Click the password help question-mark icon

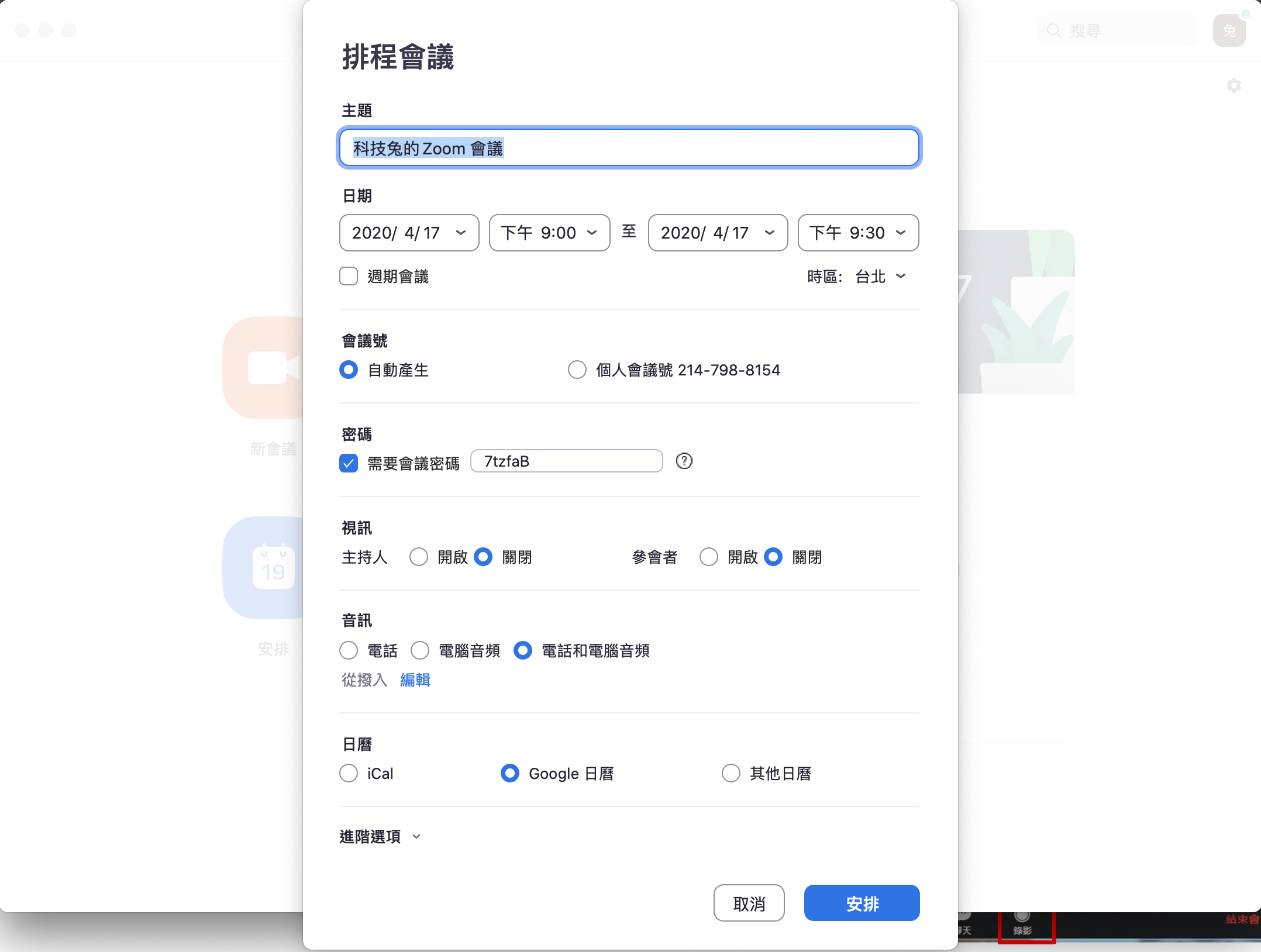point(684,461)
